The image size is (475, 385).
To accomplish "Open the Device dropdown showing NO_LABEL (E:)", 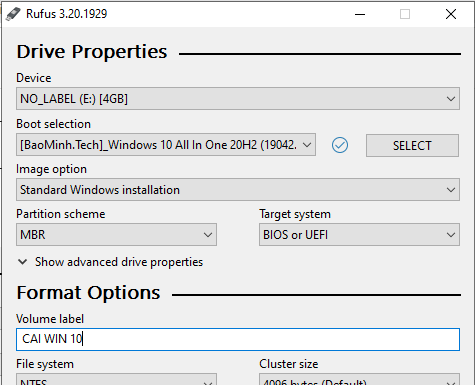I will pos(238,99).
